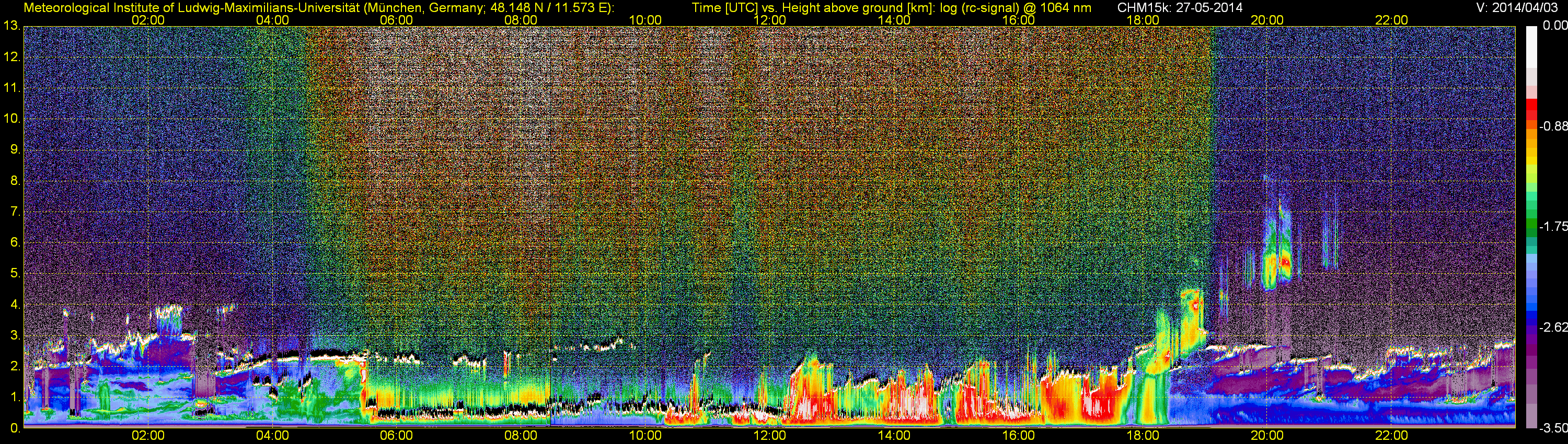Image resolution: width=1568 pixels, height=444 pixels.
Task: Click the 06:00 tick on the bottom time axis
Action: [396, 436]
